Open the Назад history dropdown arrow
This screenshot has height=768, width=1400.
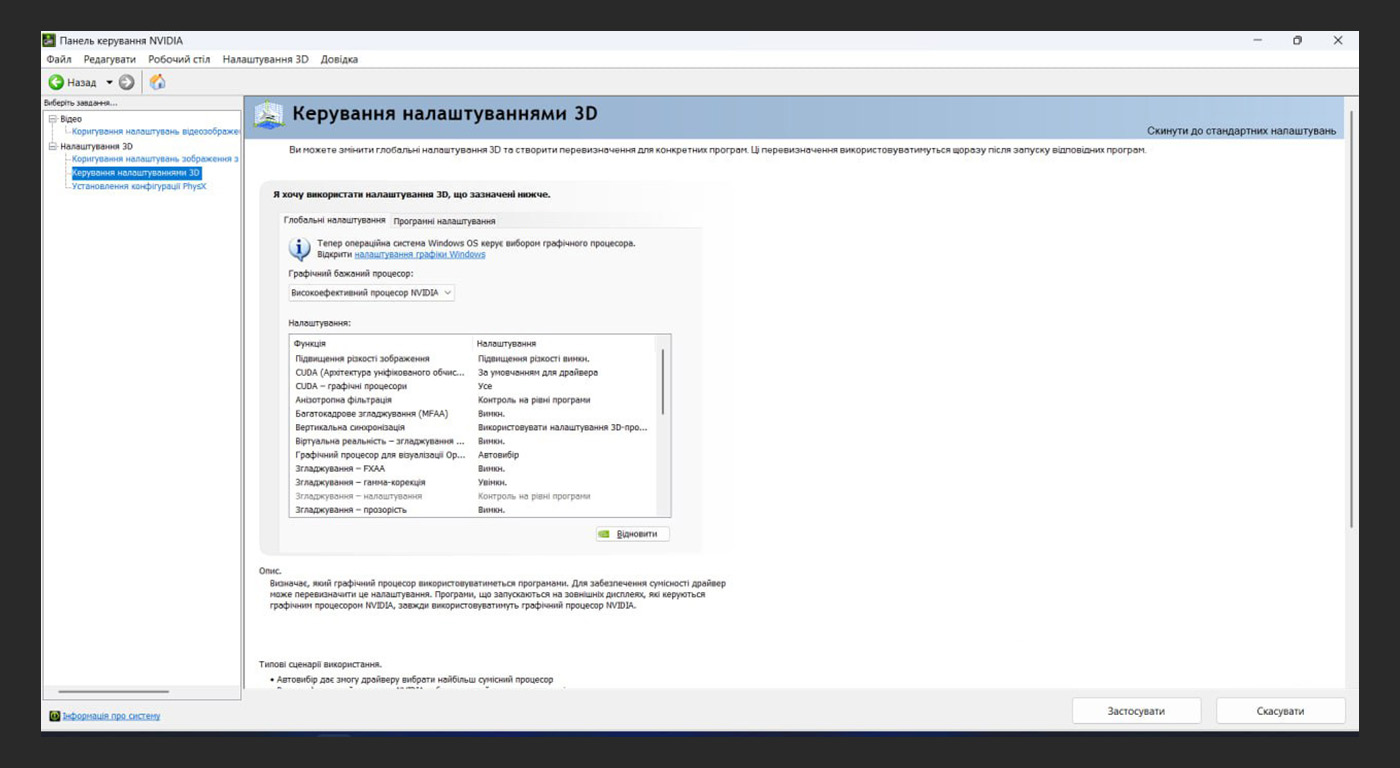(109, 82)
